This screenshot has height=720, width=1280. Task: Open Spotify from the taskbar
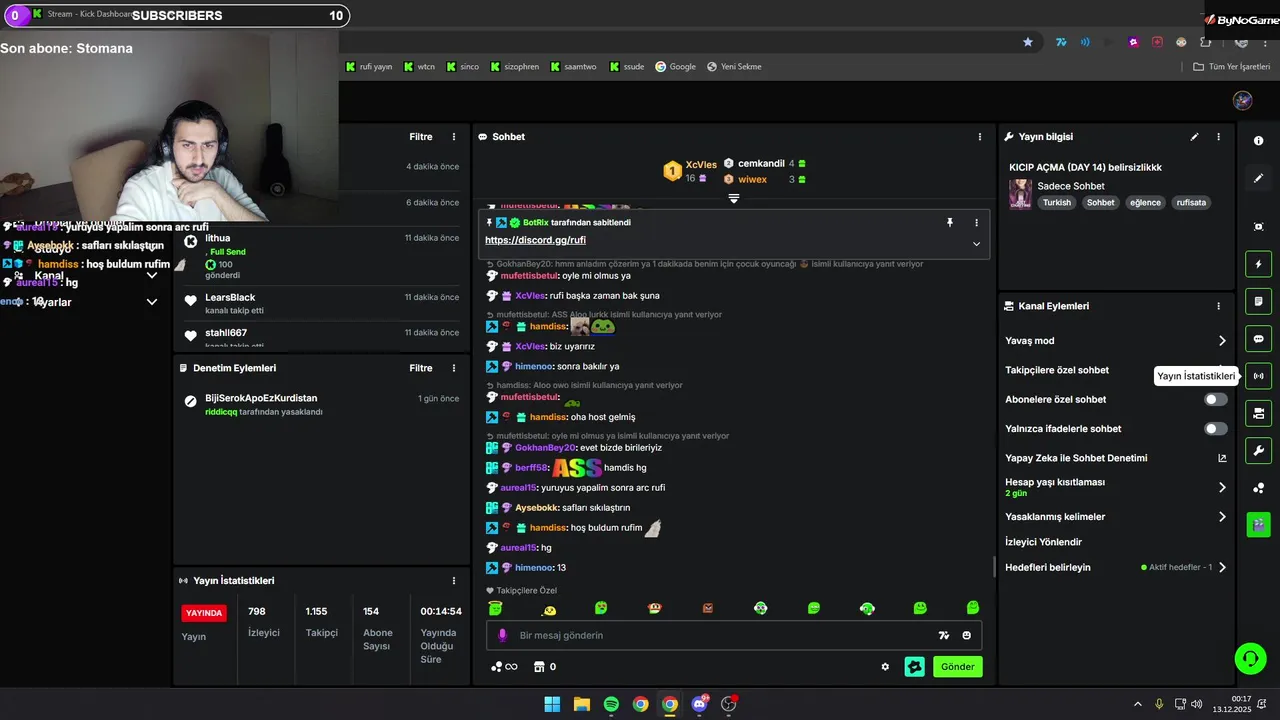click(x=611, y=704)
